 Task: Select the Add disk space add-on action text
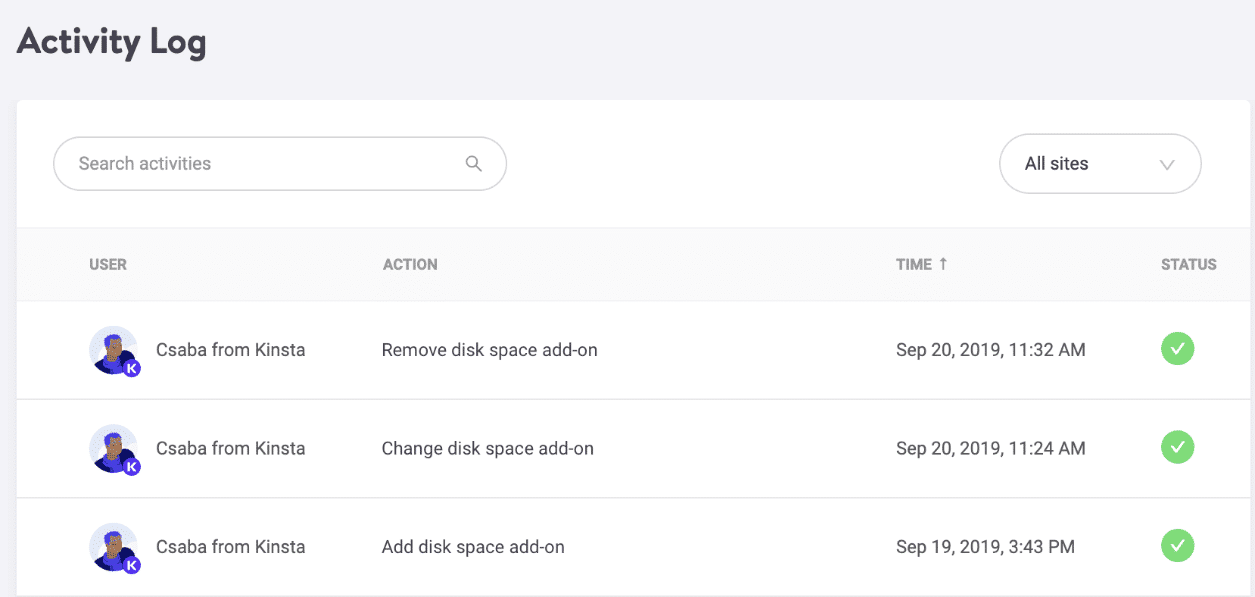pos(473,547)
